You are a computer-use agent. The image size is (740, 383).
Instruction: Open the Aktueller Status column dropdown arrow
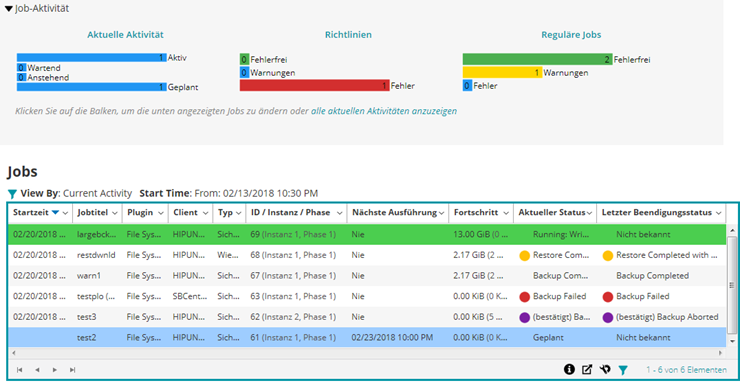(590, 213)
